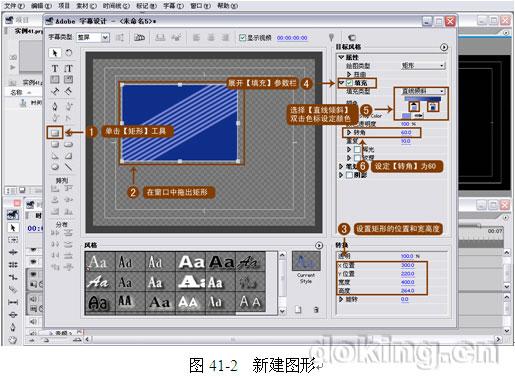Expand the 转角 angle triangle

pyautogui.click(x=349, y=133)
